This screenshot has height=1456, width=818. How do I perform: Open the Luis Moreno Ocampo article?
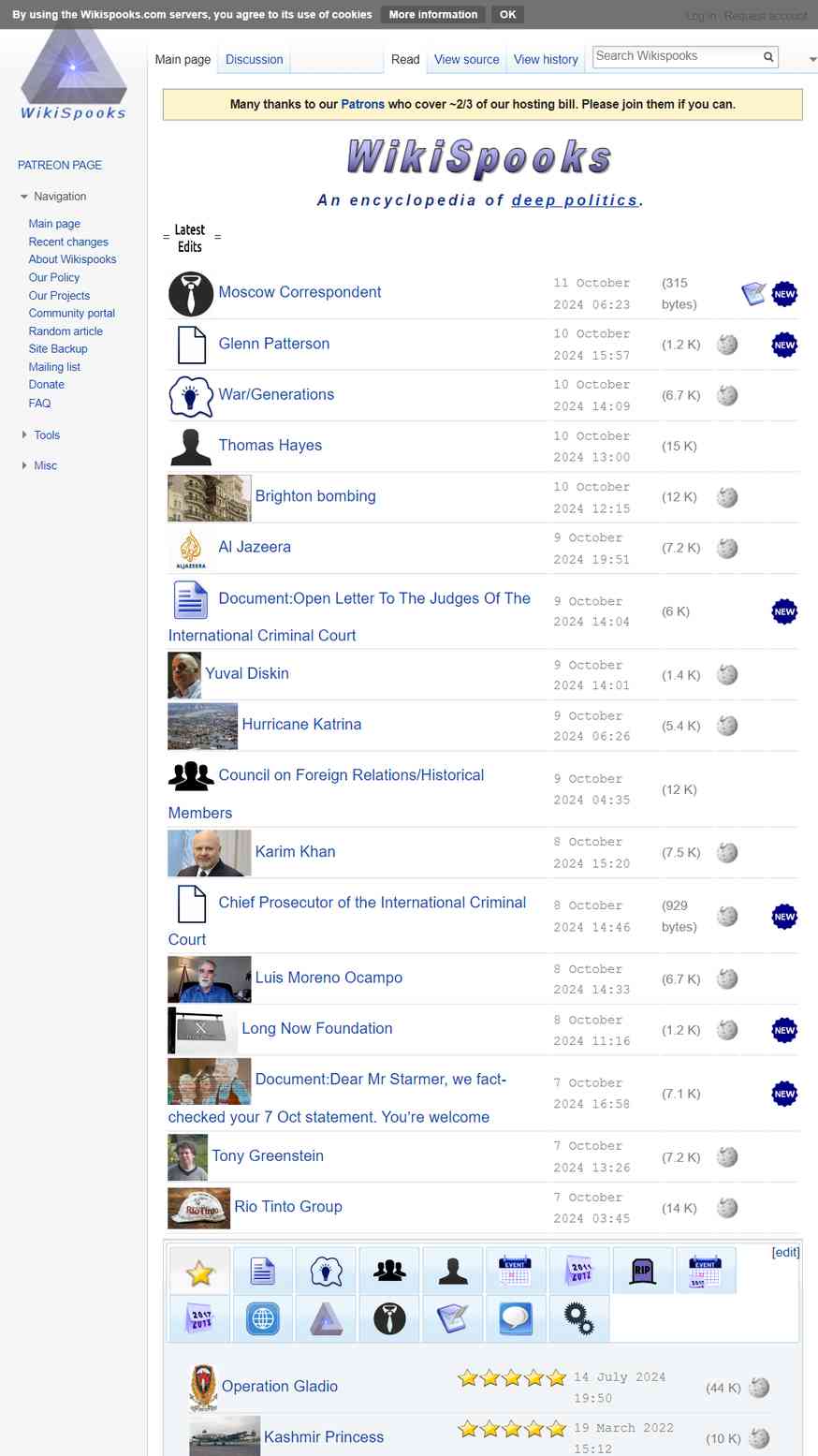click(329, 978)
